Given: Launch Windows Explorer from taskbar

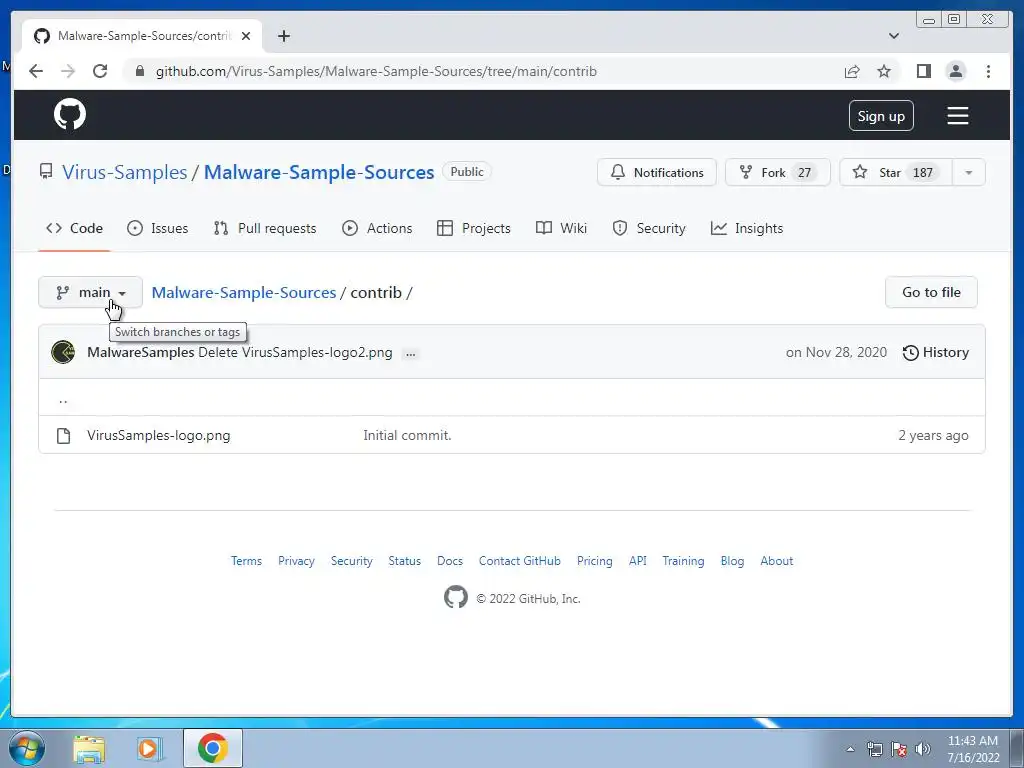Looking at the screenshot, I should (x=89, y=749).
